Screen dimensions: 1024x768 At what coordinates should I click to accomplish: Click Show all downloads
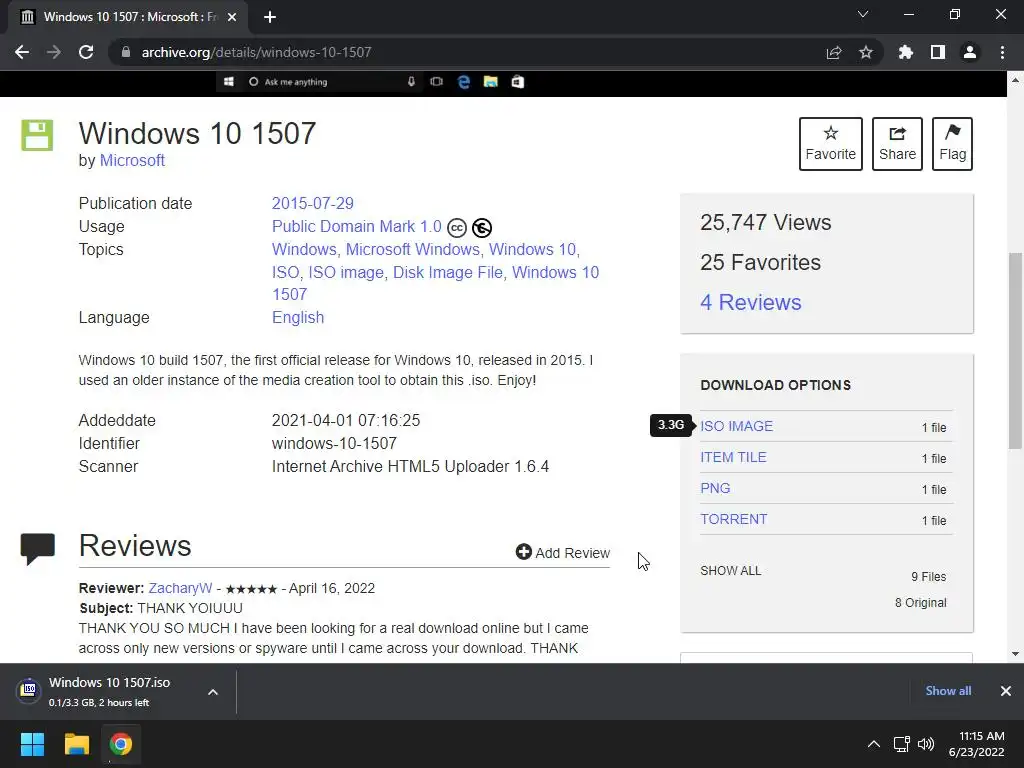948,691
